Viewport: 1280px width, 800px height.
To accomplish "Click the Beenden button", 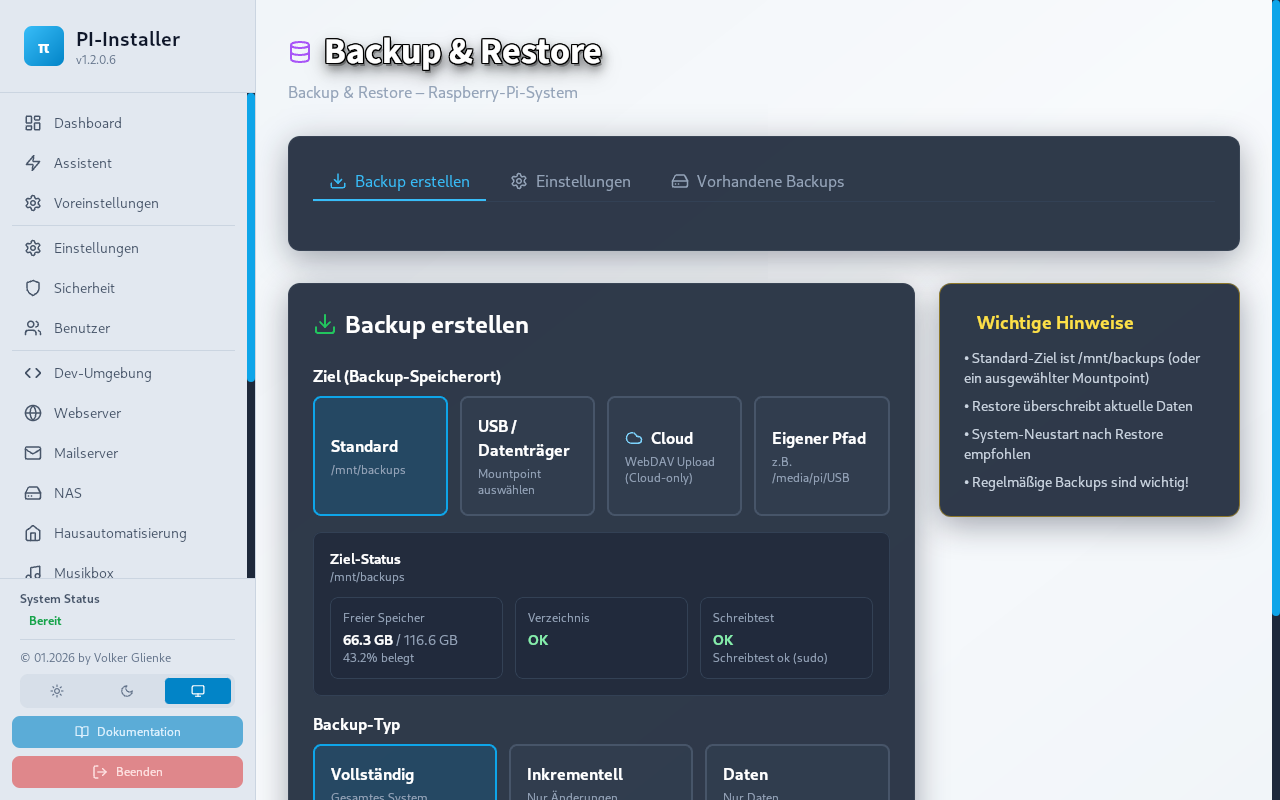I will coord(127,772).
